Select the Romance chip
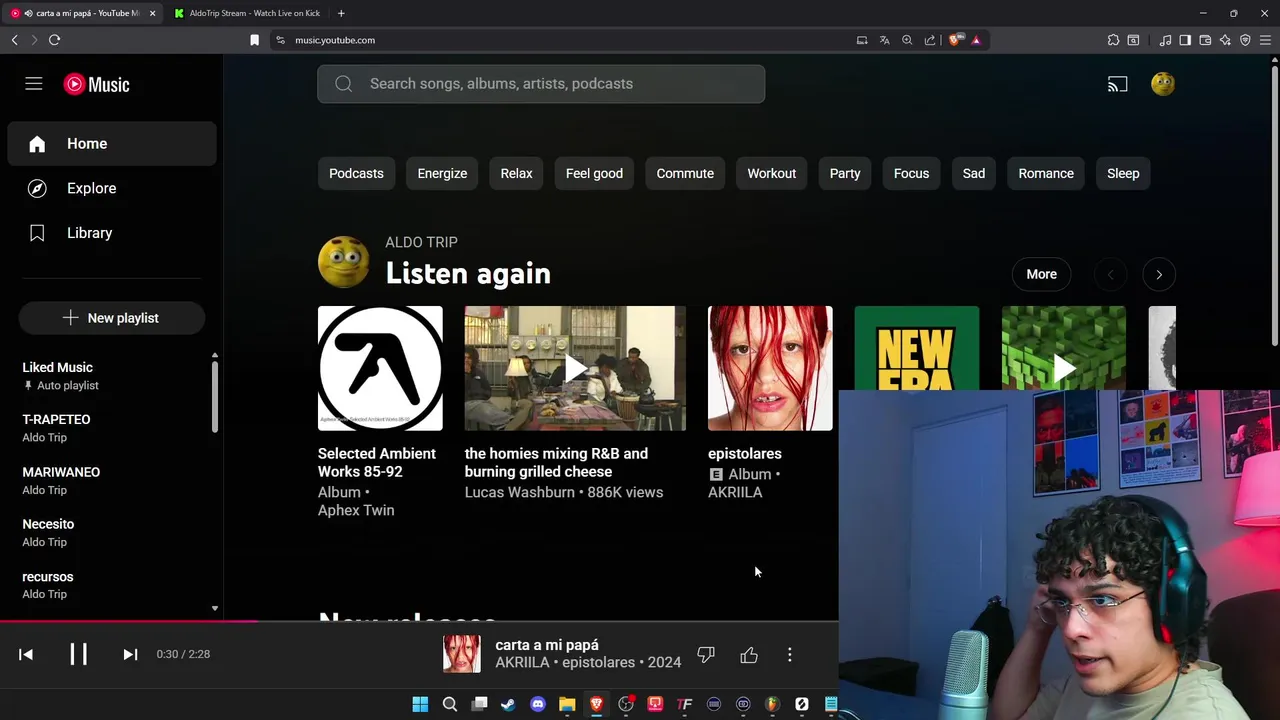This screenshot has height=720, width=1280. [x=1046, y=174]
